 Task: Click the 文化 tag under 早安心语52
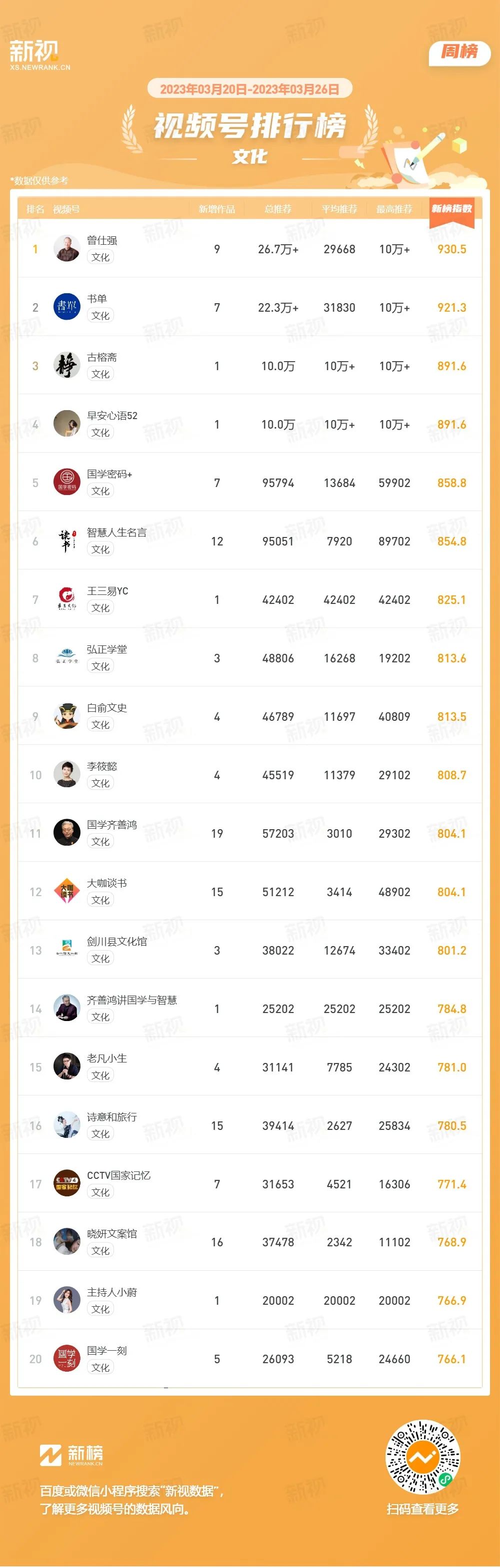point(100,432)
